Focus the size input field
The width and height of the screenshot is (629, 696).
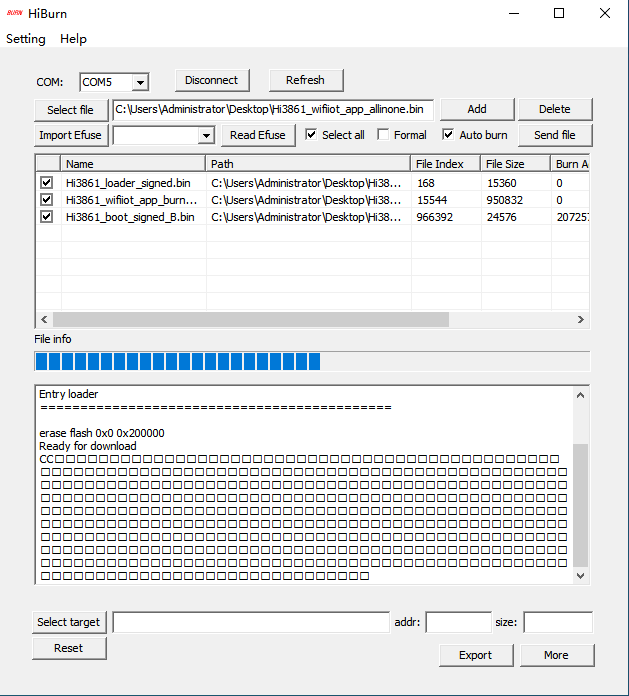[x=558, y=622]
